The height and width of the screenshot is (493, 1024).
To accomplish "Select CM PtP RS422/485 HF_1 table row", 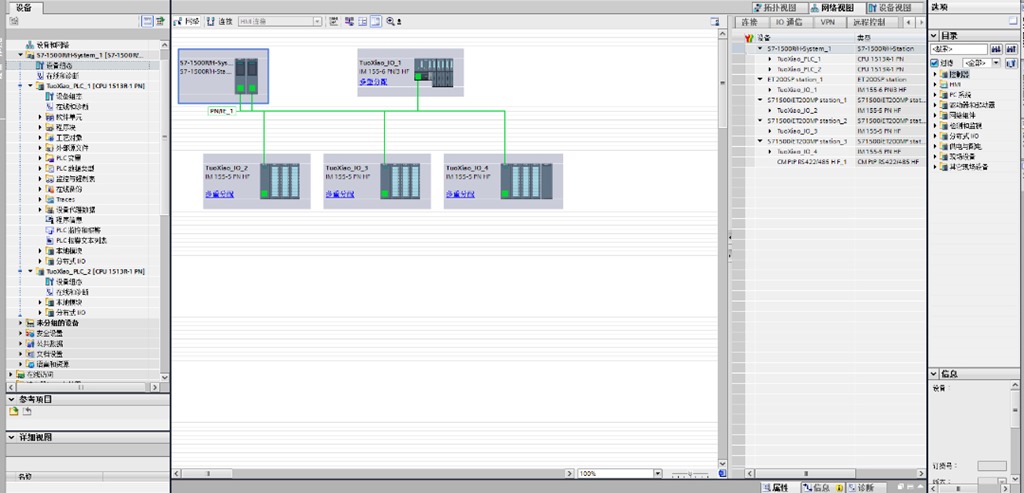I will pos(835,161).
